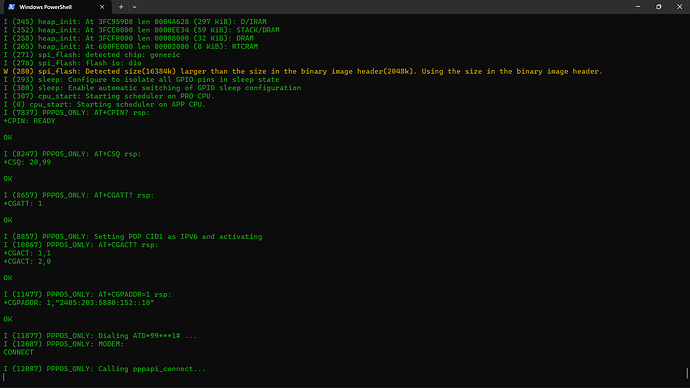Open the new-tab profile dropdown
This screenshot has height=388, width=690.
coord(135,7)
